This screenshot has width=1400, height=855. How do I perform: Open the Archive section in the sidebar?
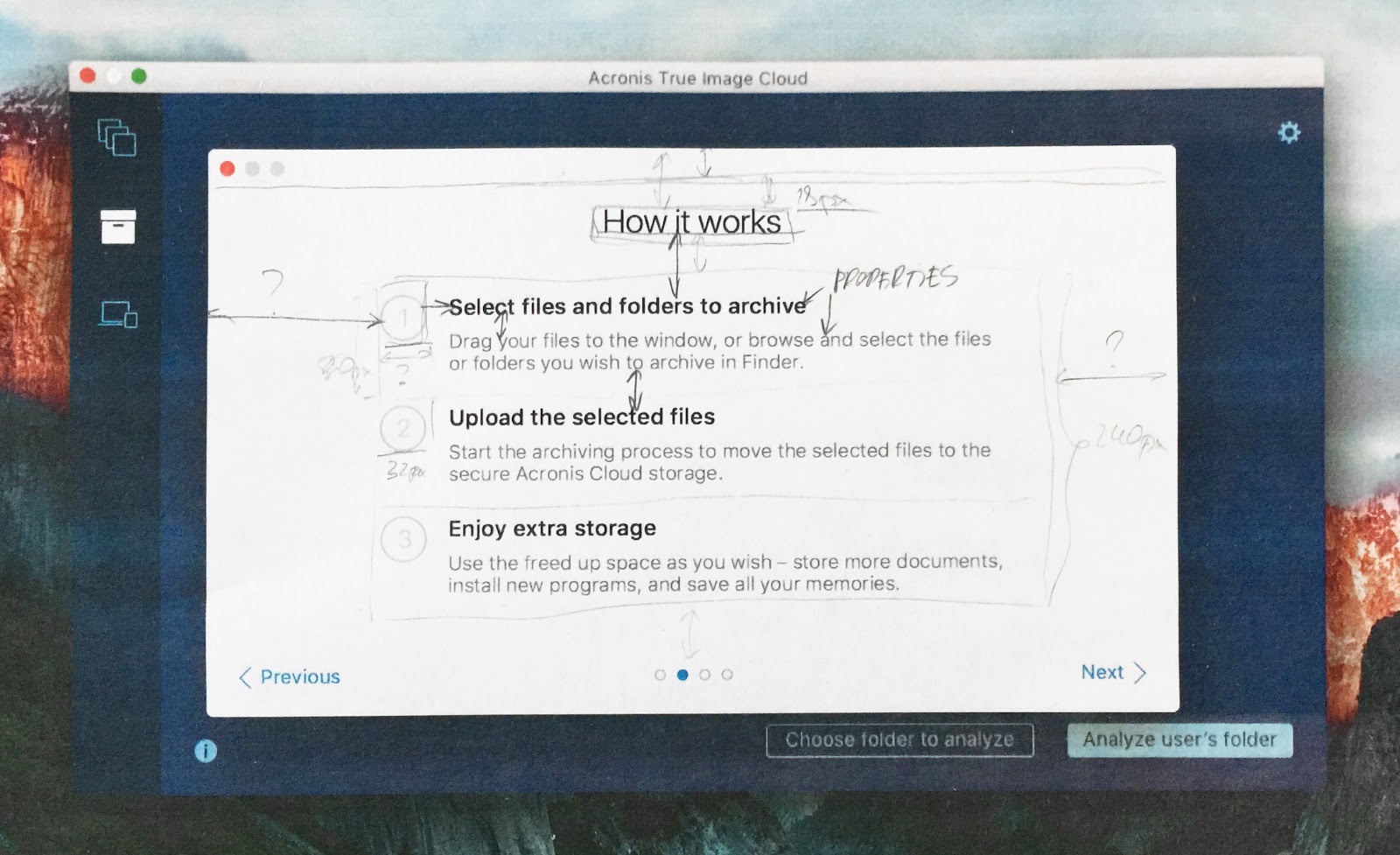pyautogui.click(x=118, y=227)
